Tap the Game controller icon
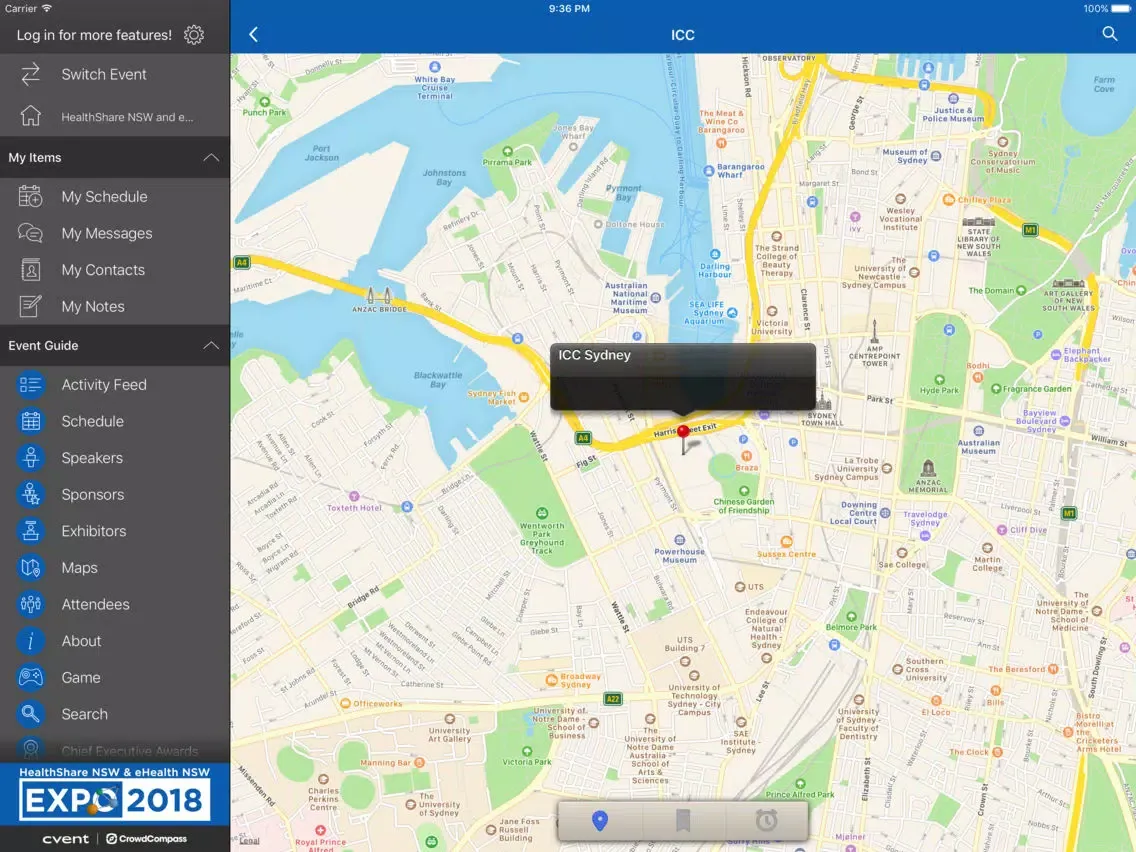The height and width of the screenshot is (852, 1136). [x=30, y=677]
